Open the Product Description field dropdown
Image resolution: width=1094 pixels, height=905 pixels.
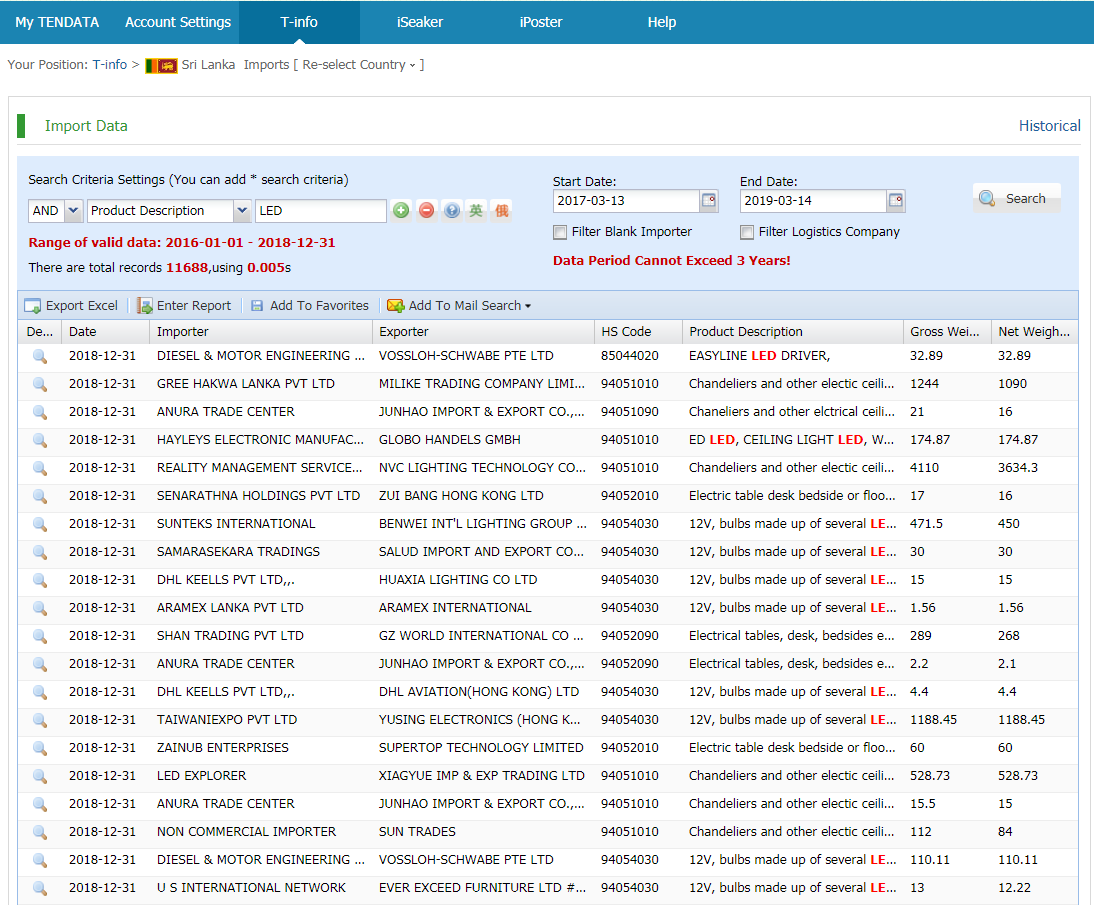242,211
